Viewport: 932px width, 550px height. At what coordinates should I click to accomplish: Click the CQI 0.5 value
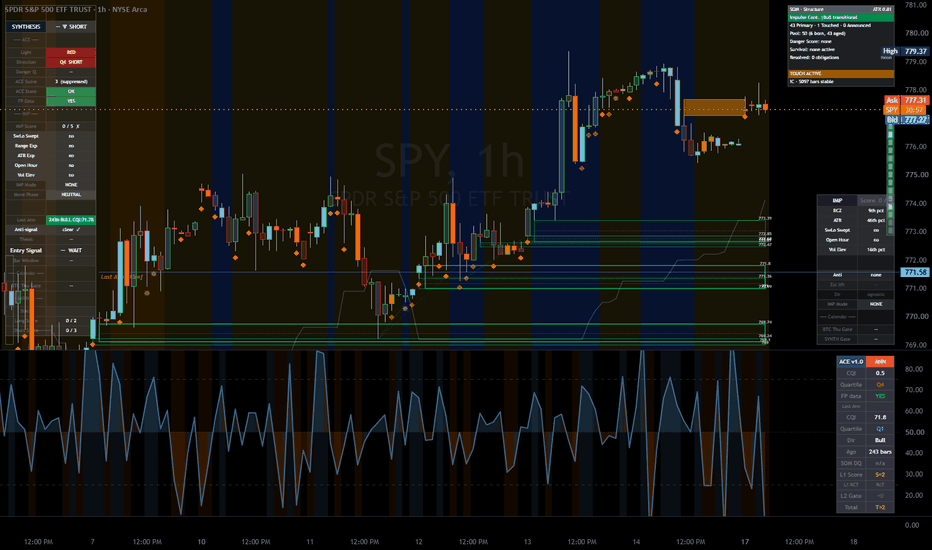tap(880, 373)
